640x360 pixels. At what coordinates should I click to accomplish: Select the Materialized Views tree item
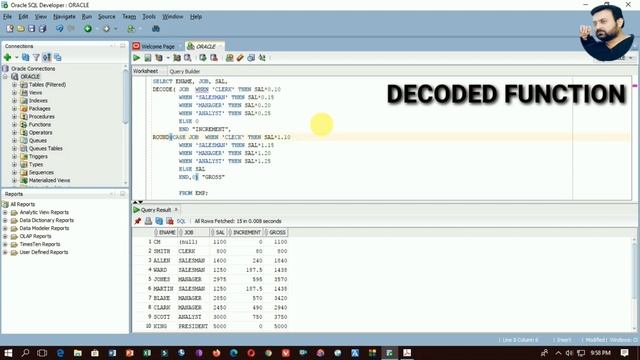(49, 180)
